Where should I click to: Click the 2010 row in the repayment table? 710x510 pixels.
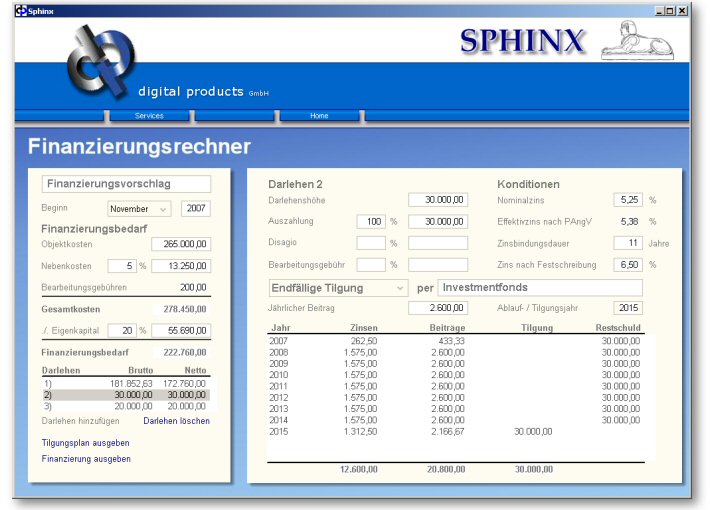point(456,375)
